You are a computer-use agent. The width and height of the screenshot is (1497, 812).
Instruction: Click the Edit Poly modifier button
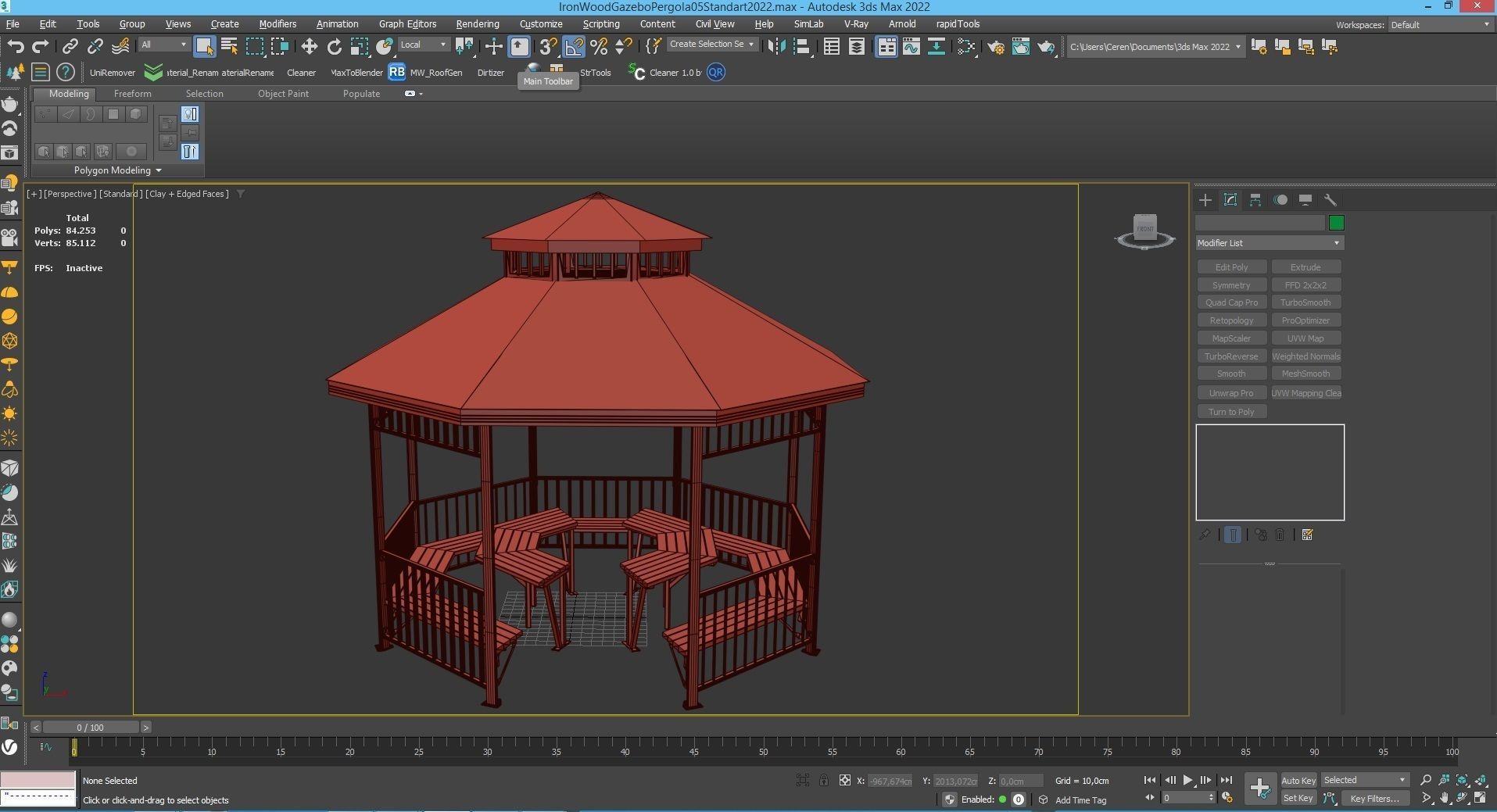1231,267
